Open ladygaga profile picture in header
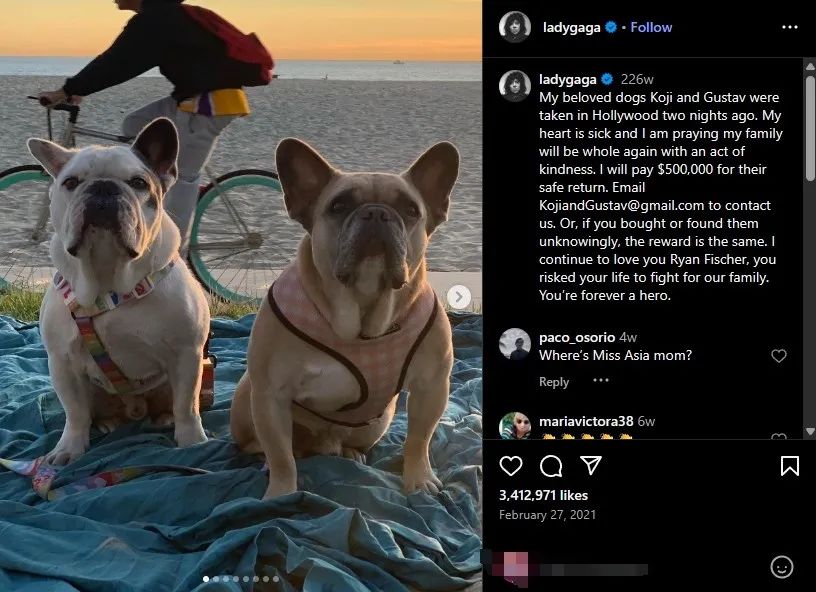The width and height of the screenshot is (816, 592). pyautogui.click(x=515, y=27)
